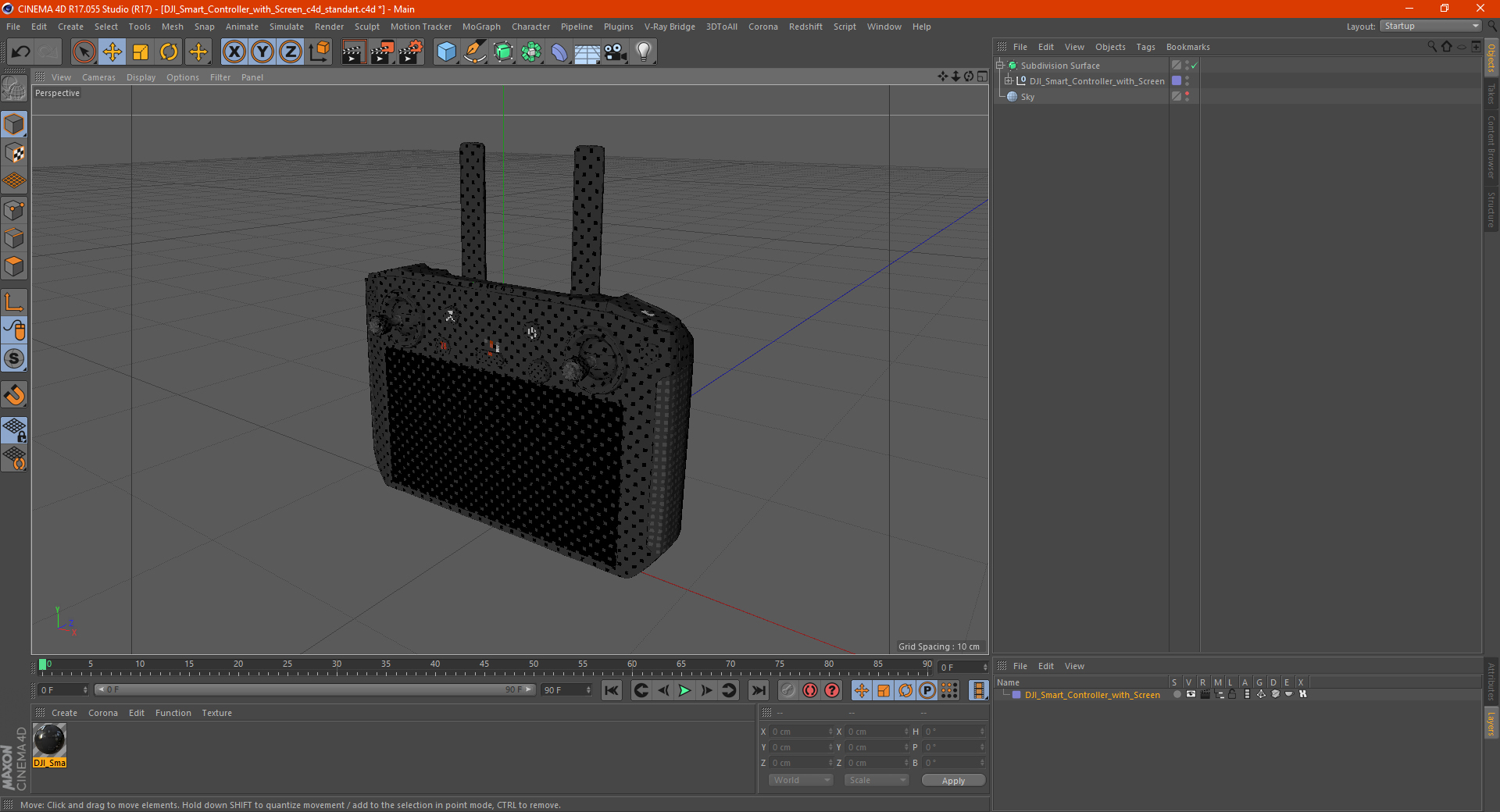This screenshot has height=812, width=1500.
Task: Open the World coordinate dropdown
Action: coord(801,780)
